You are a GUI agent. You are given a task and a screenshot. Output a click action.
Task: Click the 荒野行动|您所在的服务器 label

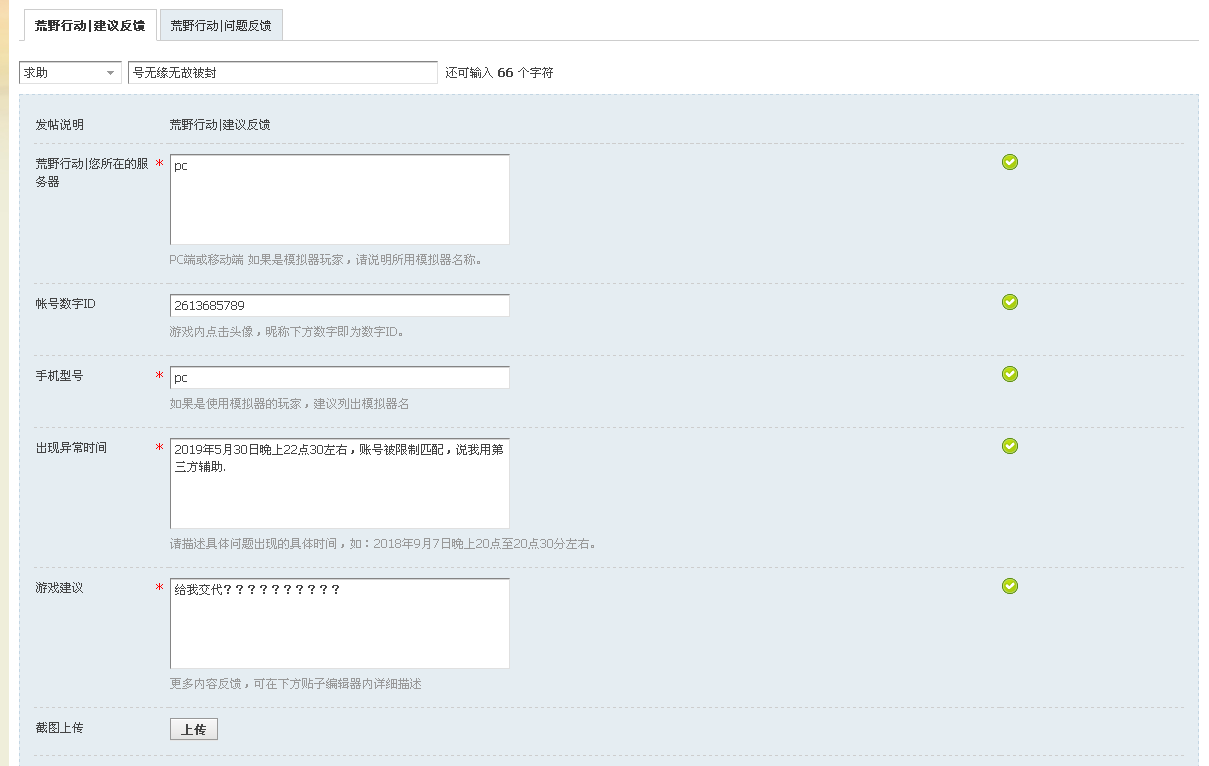click(x=92, y=173)
